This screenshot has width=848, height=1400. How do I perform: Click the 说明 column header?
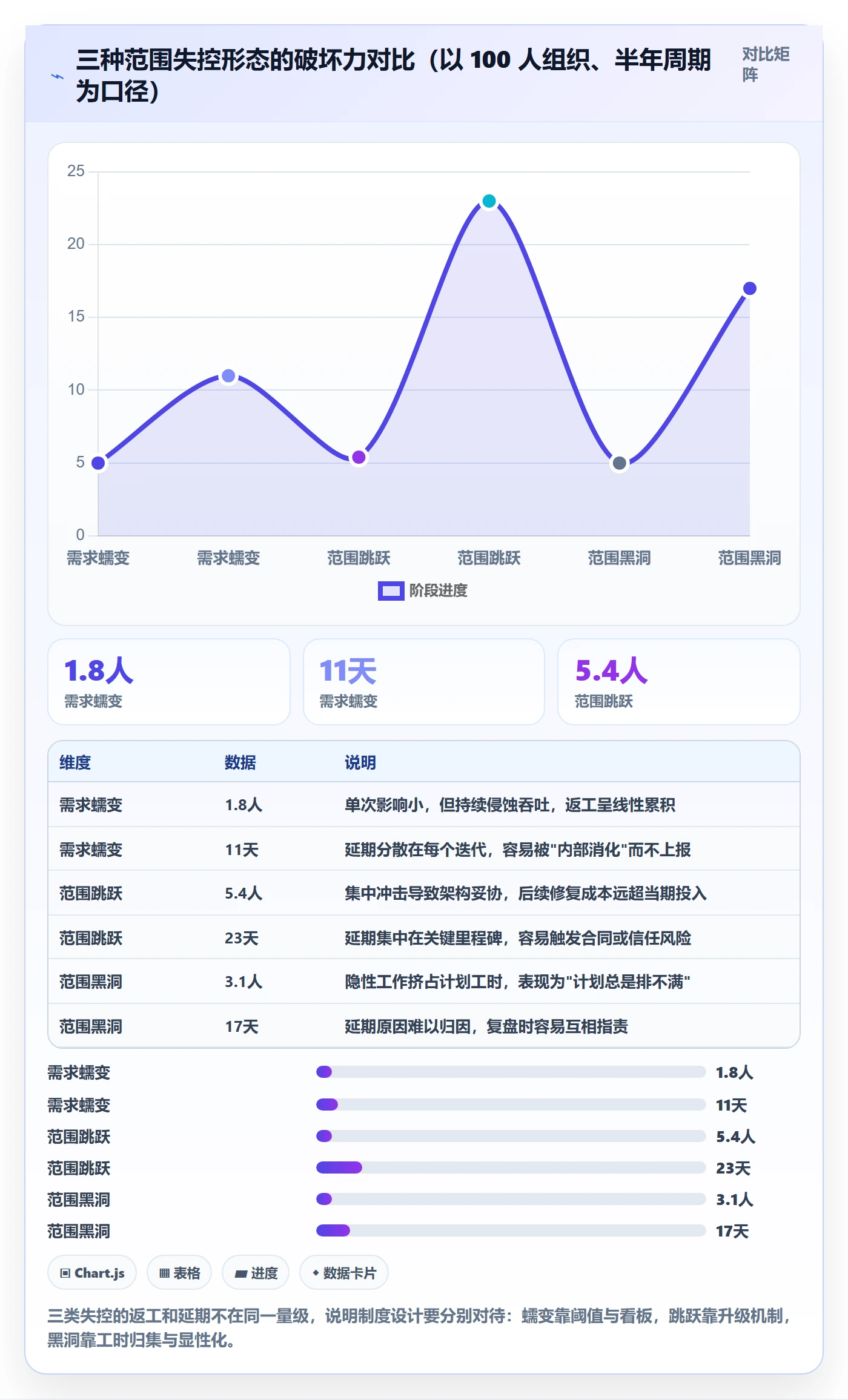(x=360, y=762)
